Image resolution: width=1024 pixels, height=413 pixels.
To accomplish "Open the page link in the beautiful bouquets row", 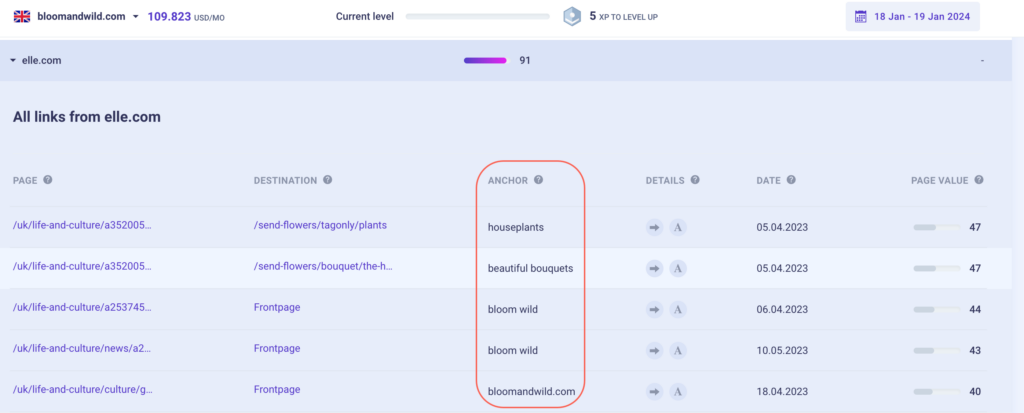I will pyautogui.click(x=82, y=267).
